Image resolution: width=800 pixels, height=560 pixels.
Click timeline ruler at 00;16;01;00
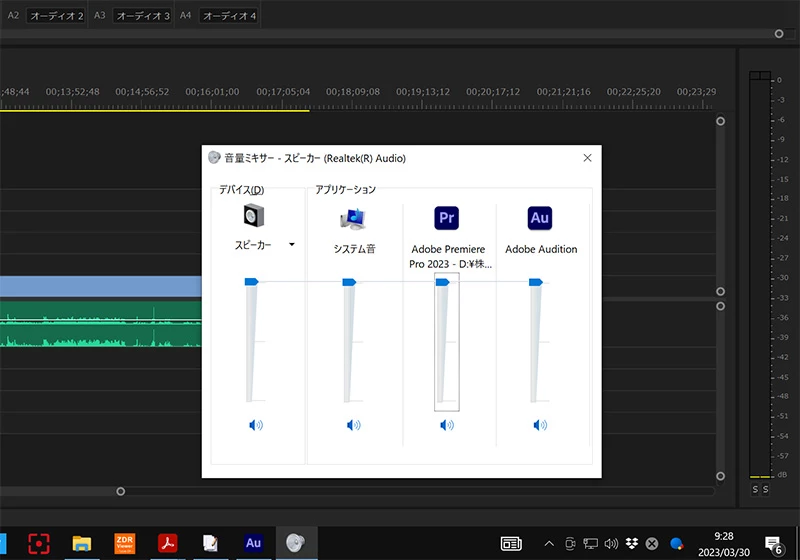(x=212, y=92)
